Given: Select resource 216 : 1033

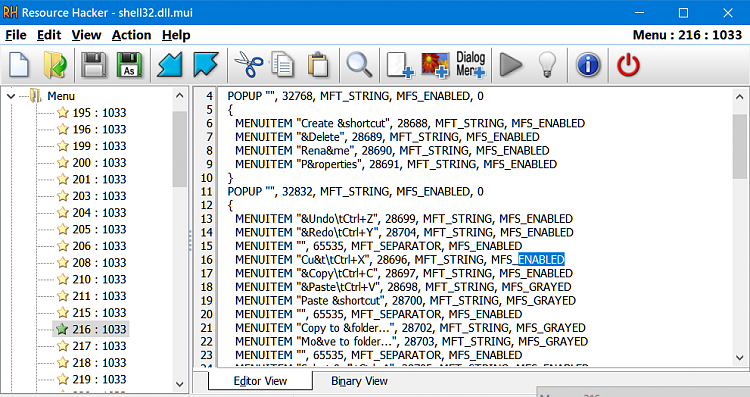Looking at the screenshot, I should pyautogui.click(x=99, y=330).
